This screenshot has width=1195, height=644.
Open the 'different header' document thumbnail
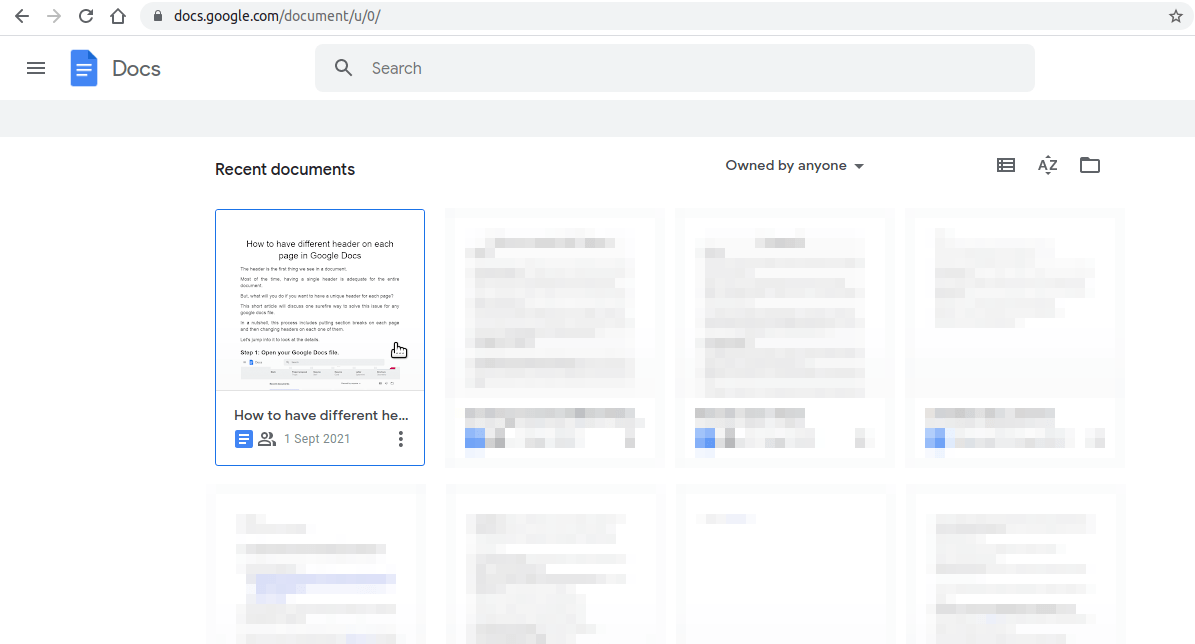(x=320, y=300)
